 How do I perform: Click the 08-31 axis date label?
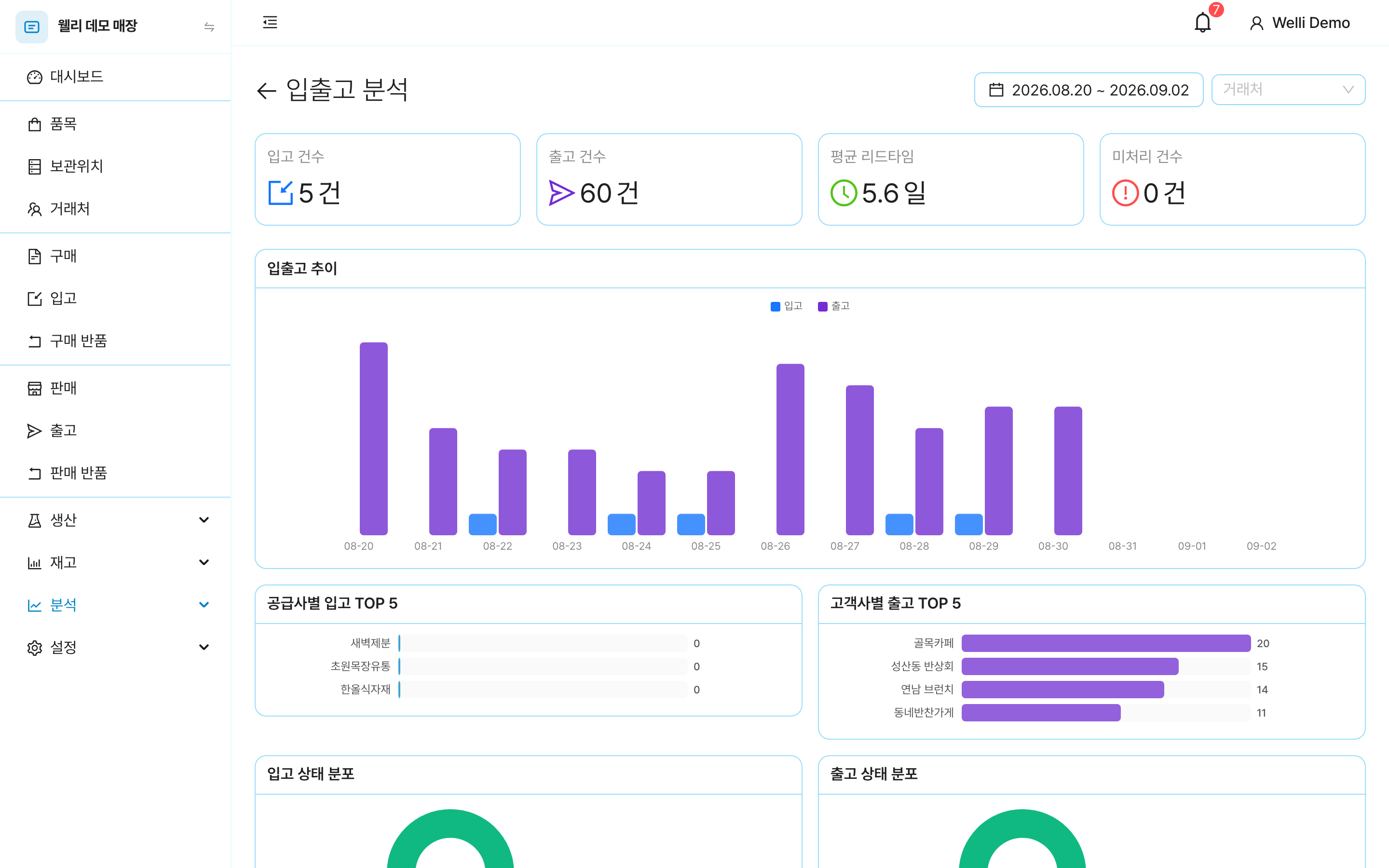coord(1123,546)
